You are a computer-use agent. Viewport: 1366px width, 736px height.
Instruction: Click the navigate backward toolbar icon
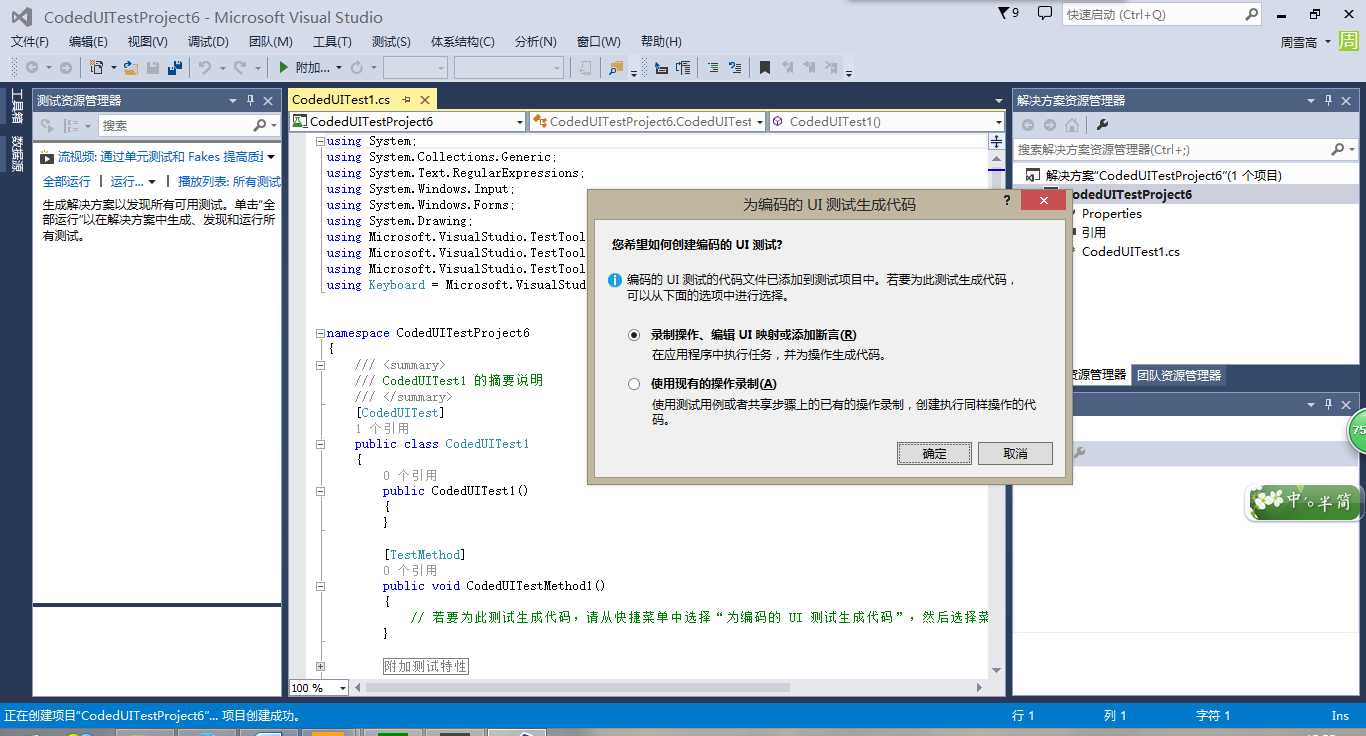(x=32, y=68)
